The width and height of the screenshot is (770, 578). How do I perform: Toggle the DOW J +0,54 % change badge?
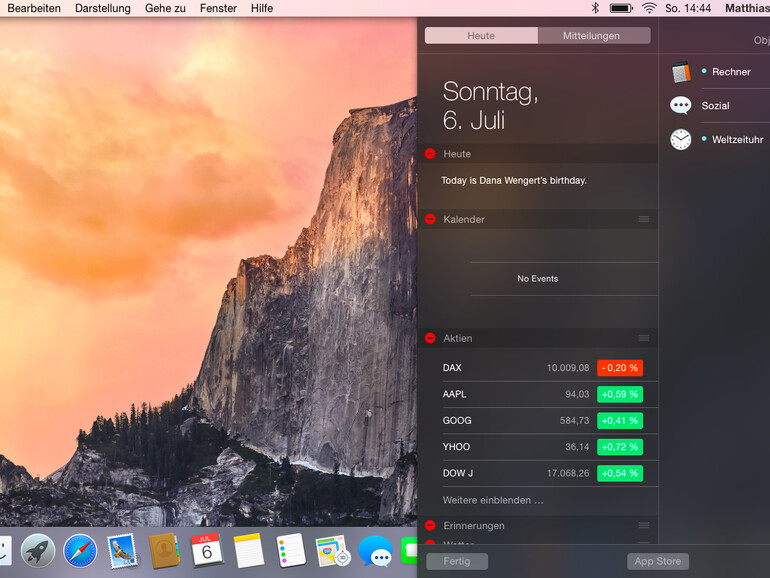click(x=620, y=473)
